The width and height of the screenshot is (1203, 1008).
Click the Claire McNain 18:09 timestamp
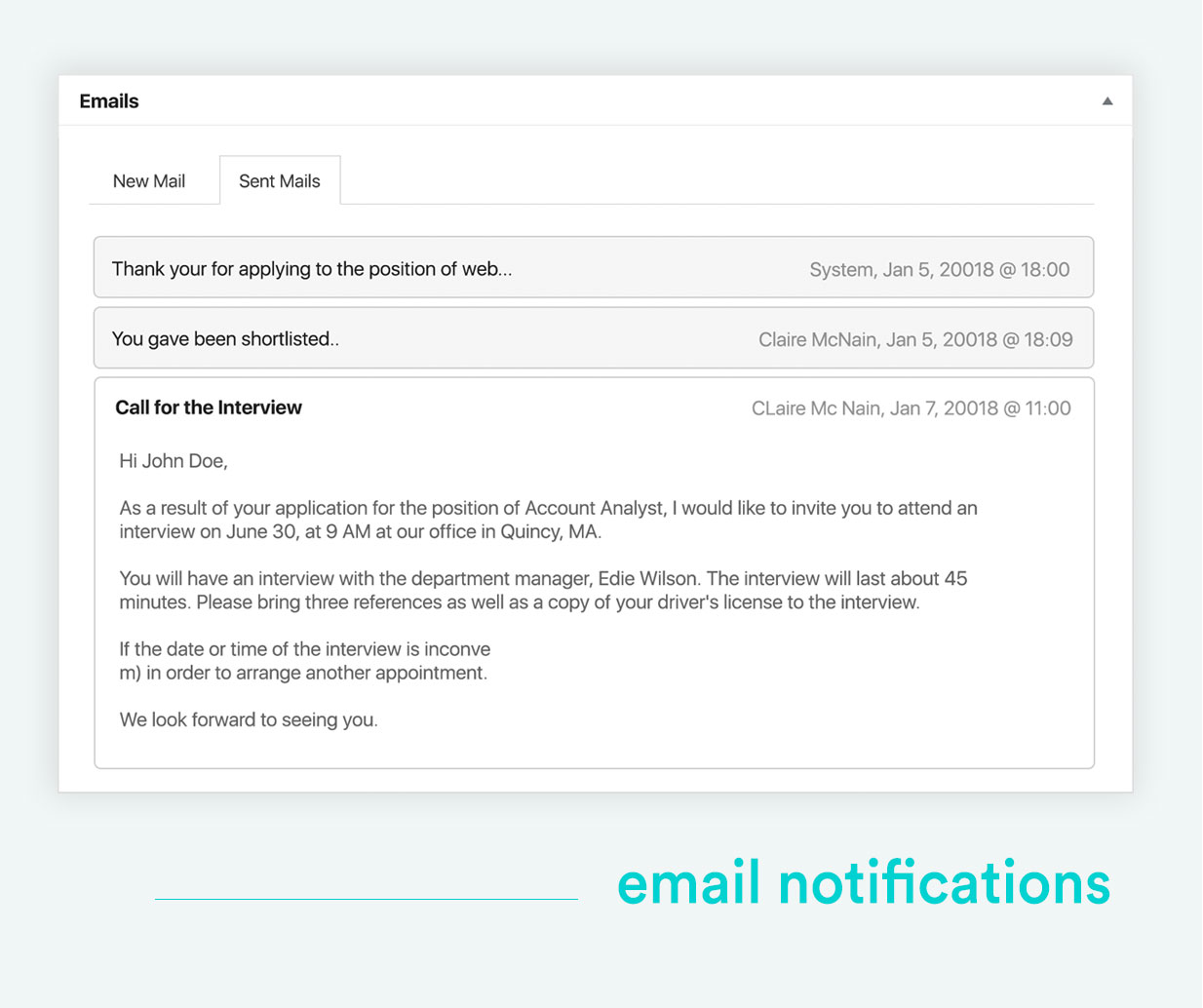pos(915,340)
